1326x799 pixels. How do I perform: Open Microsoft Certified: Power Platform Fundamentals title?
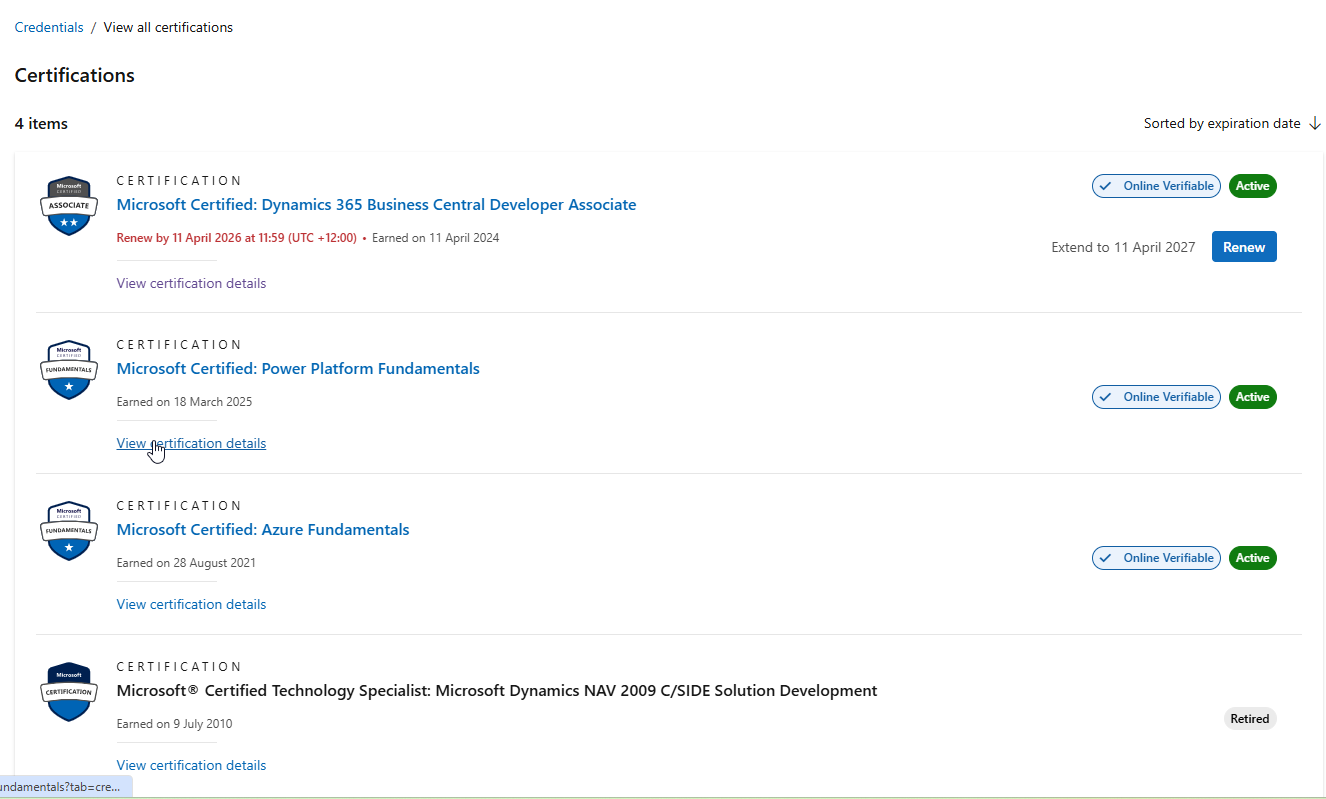click(x=298, y=369)
